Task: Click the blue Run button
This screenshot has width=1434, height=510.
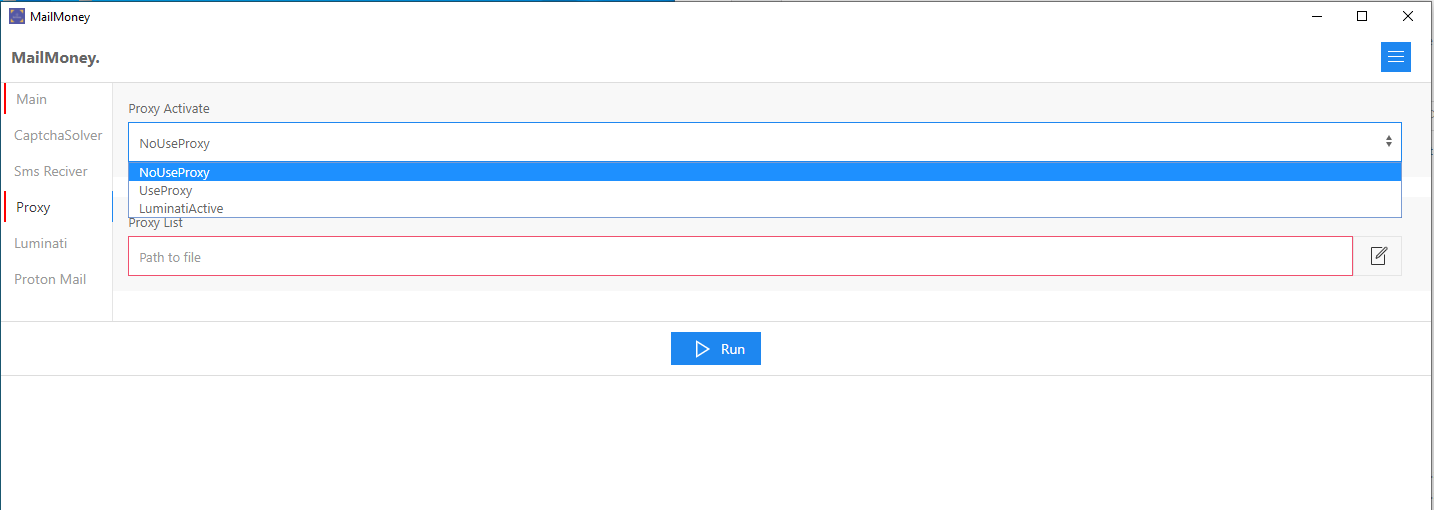Action: pos(716,349)
